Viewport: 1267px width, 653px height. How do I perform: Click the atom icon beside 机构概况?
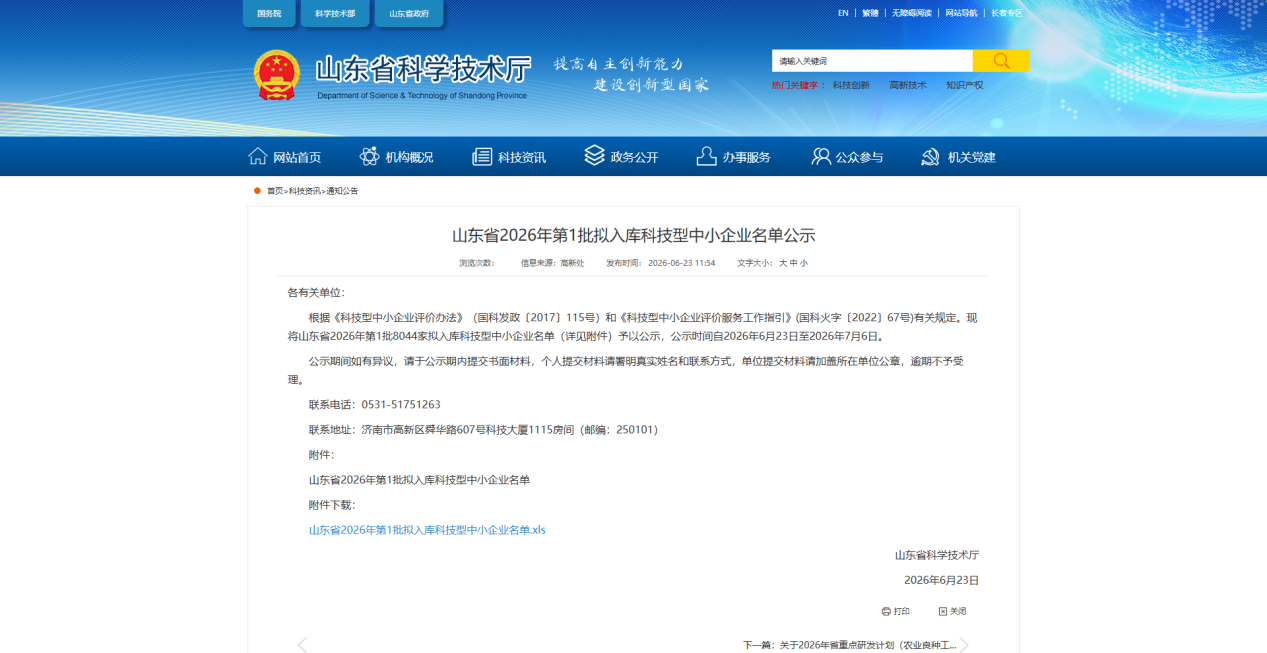tap(369, 157)
